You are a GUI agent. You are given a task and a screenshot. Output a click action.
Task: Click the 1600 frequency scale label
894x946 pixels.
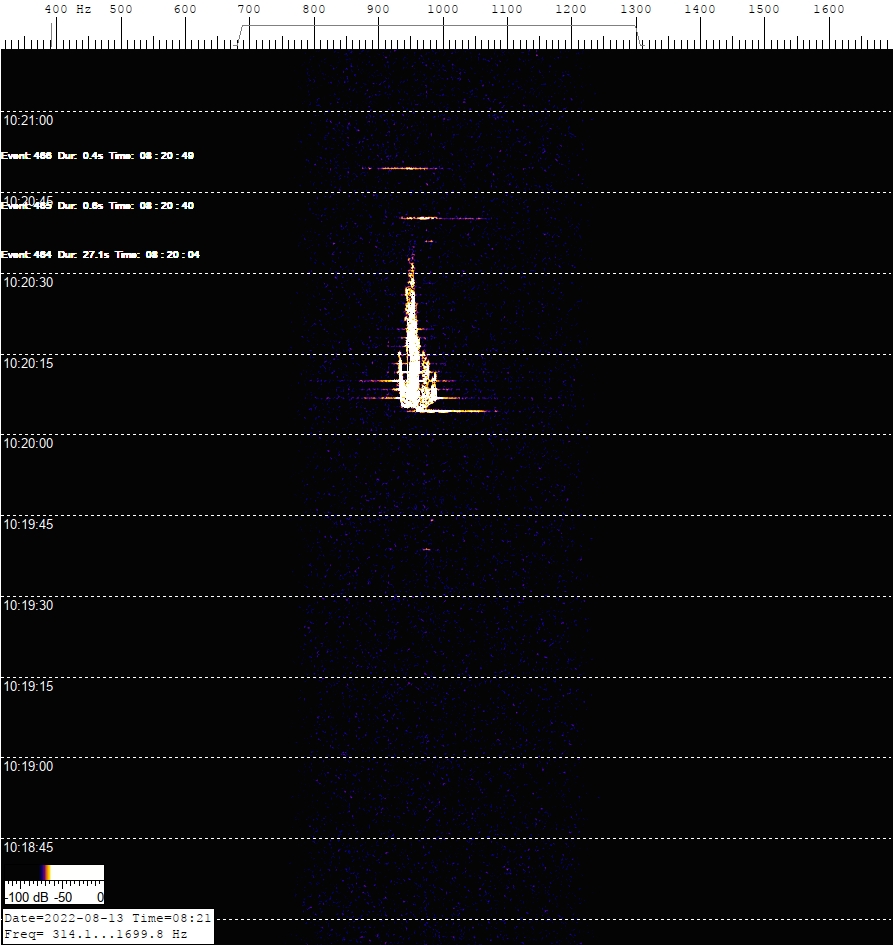[829, 9]
